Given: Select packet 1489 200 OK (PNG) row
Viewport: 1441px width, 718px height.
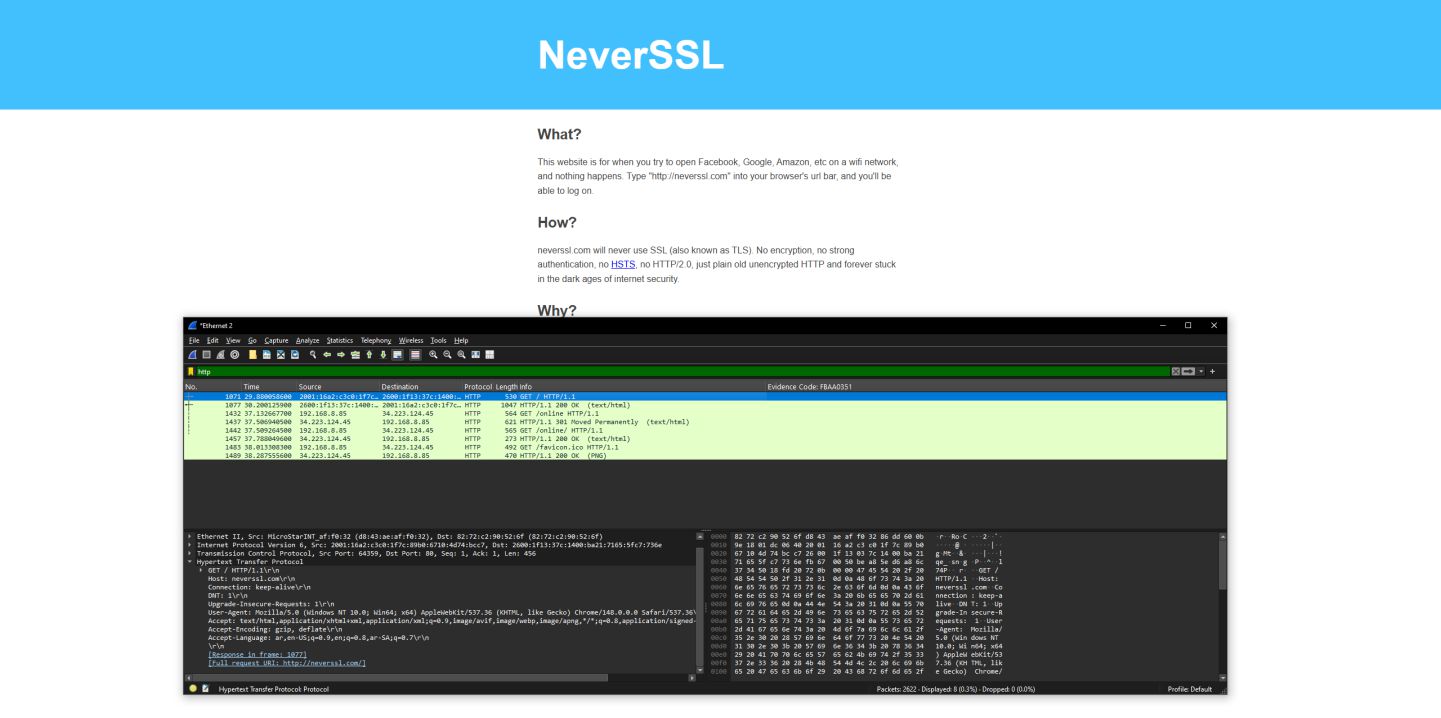Looking at the screenshot, I should [705, 455].
